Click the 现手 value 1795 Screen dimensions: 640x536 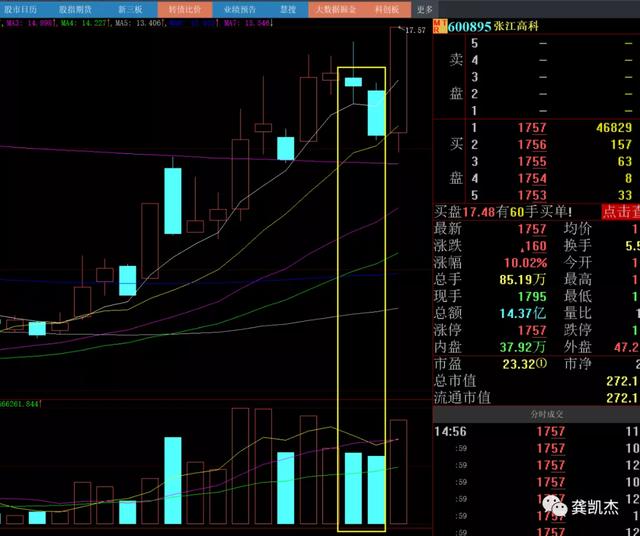[532, 296]
